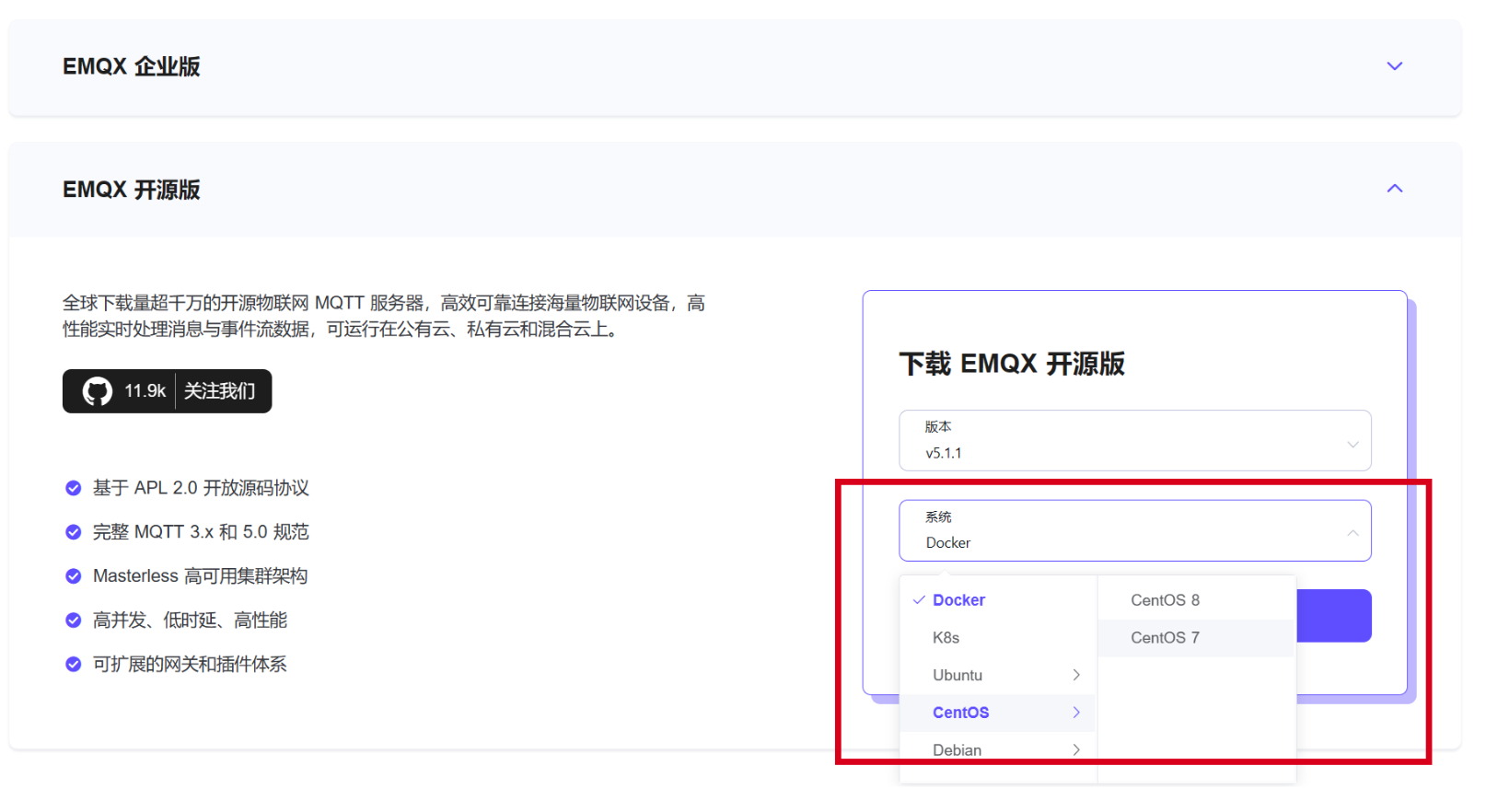Viewport: 1509px width, 812px height.
Task: Click check icon beside 高并发、低时延、高性能
Action: (74, 621)
